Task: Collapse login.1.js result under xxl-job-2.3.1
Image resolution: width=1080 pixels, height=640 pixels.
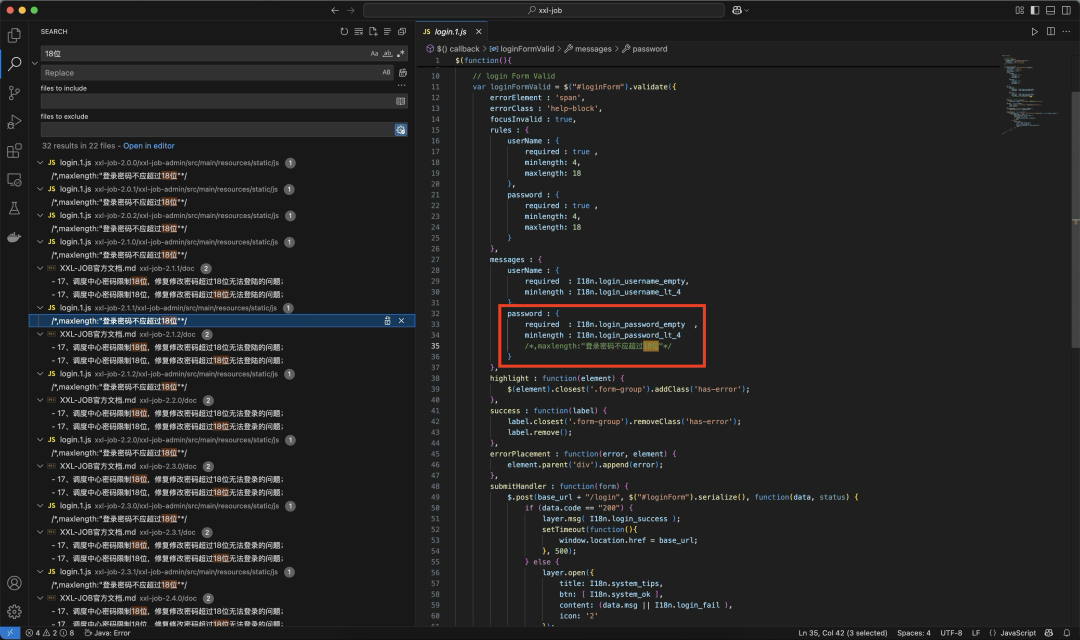Action: (x=40, y=572)
